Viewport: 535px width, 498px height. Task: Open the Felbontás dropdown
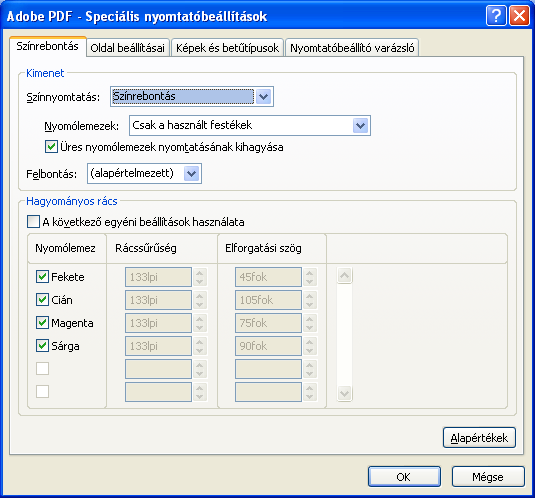[x=192, y=174]
